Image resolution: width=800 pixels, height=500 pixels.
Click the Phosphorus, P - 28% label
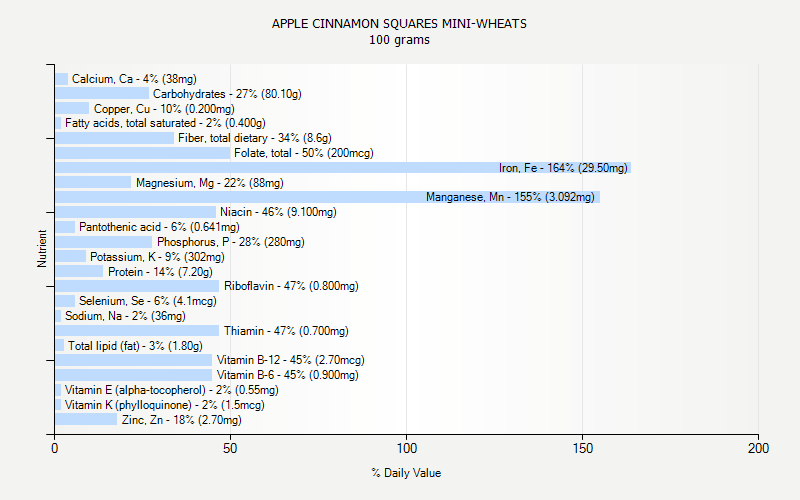[231, 241]
